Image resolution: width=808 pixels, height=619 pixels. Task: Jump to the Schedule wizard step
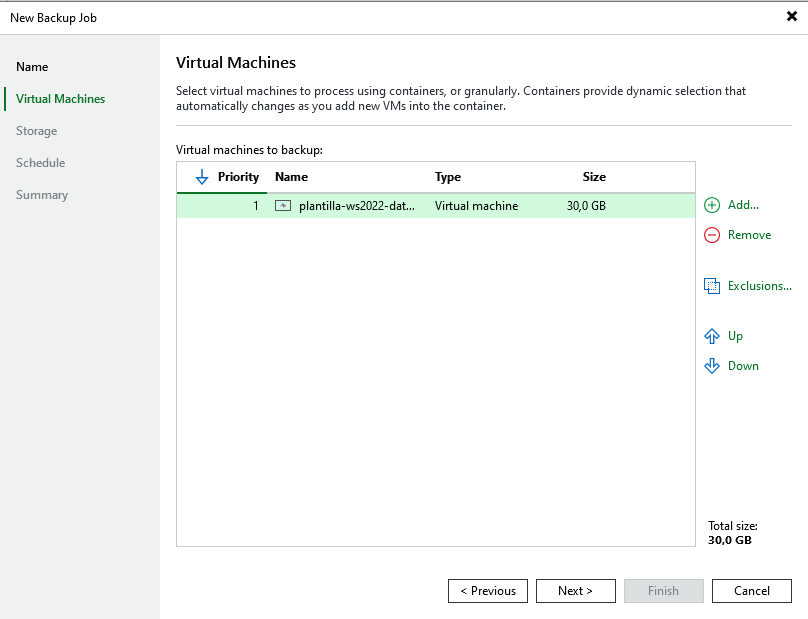pyautogui.click(x=40, y=163)
